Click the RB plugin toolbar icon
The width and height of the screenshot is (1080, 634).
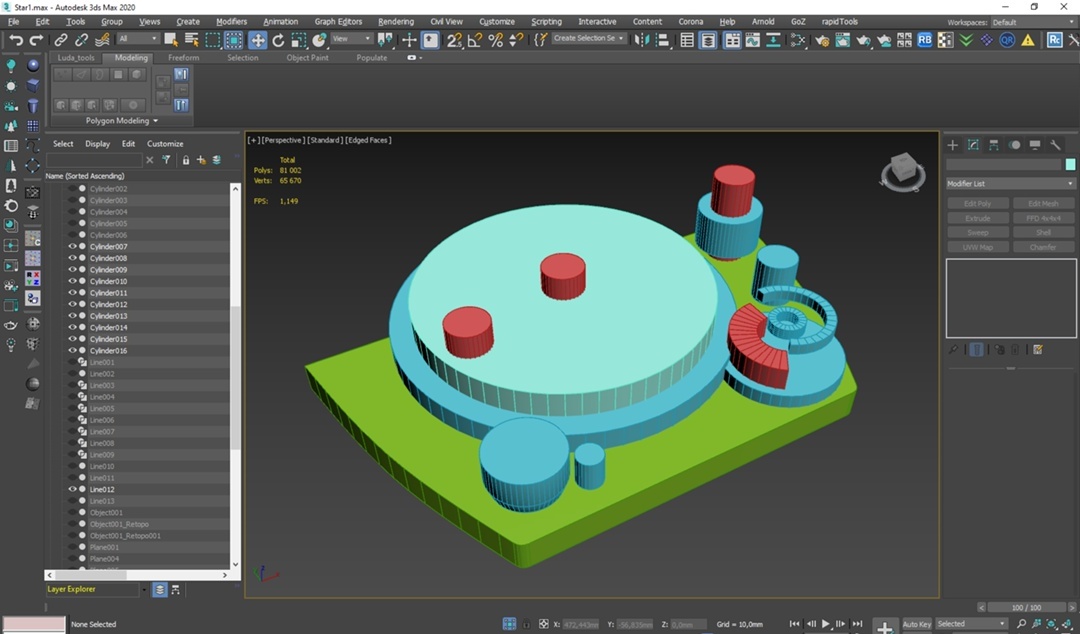point(925,40)
